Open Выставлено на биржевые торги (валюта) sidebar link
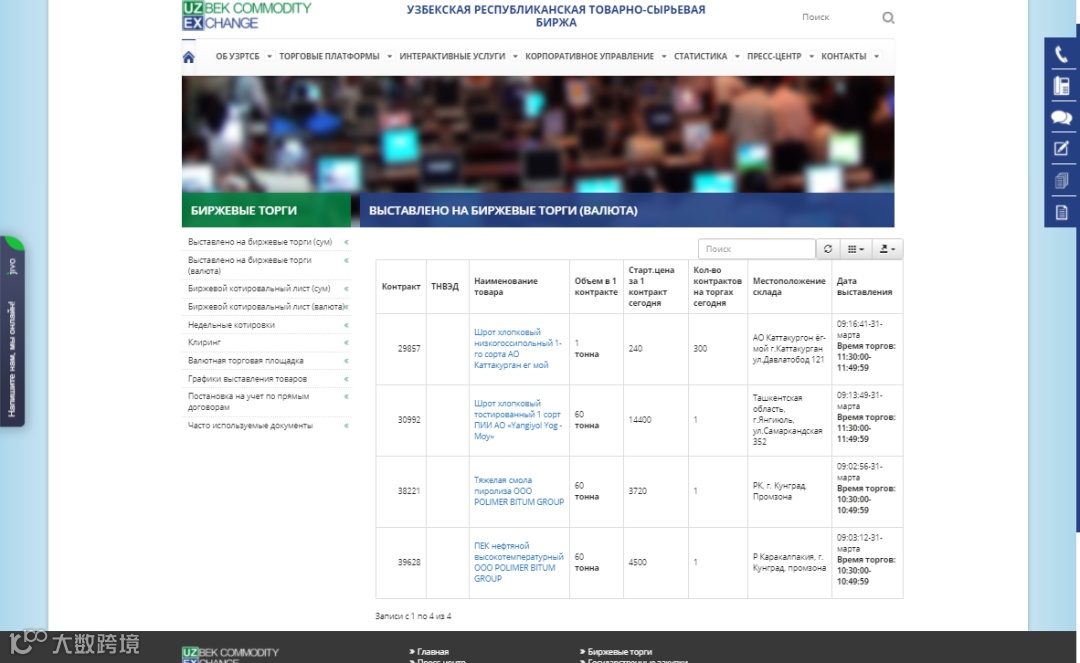The image size is (1080, 663). click(x=249, y=265)
